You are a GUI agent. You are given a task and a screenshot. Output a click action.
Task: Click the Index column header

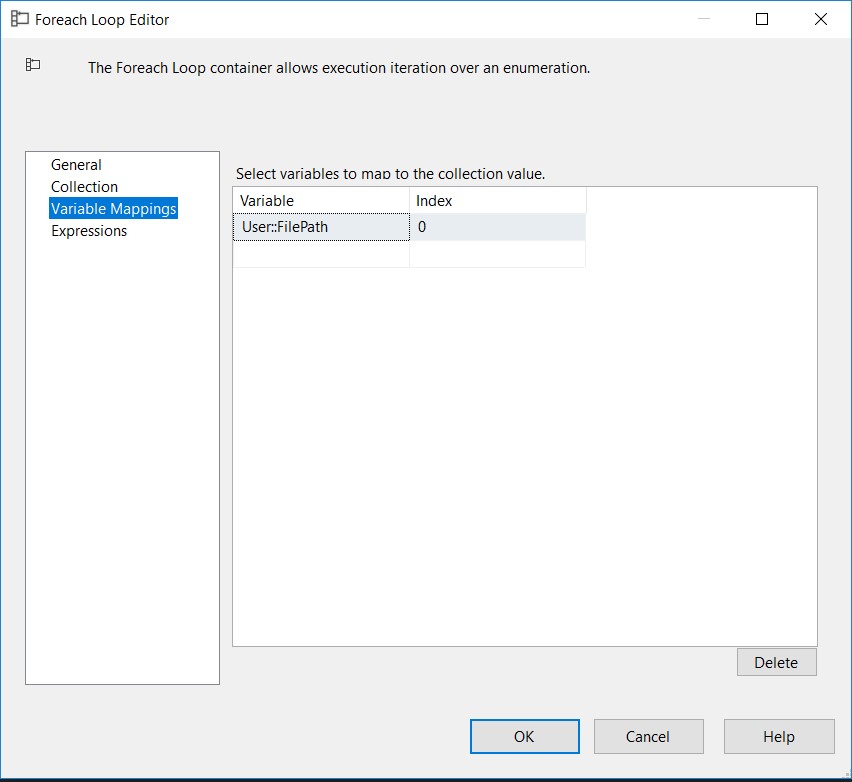[497, 201]
